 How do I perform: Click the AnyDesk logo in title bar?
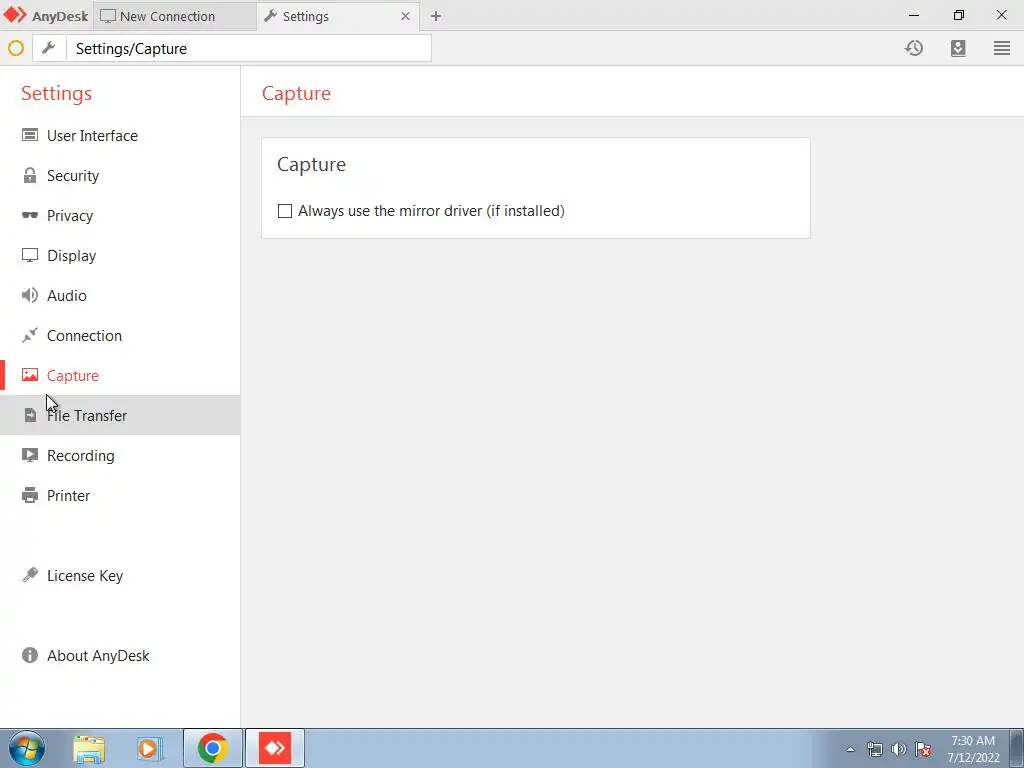click(x=15, y=15)
